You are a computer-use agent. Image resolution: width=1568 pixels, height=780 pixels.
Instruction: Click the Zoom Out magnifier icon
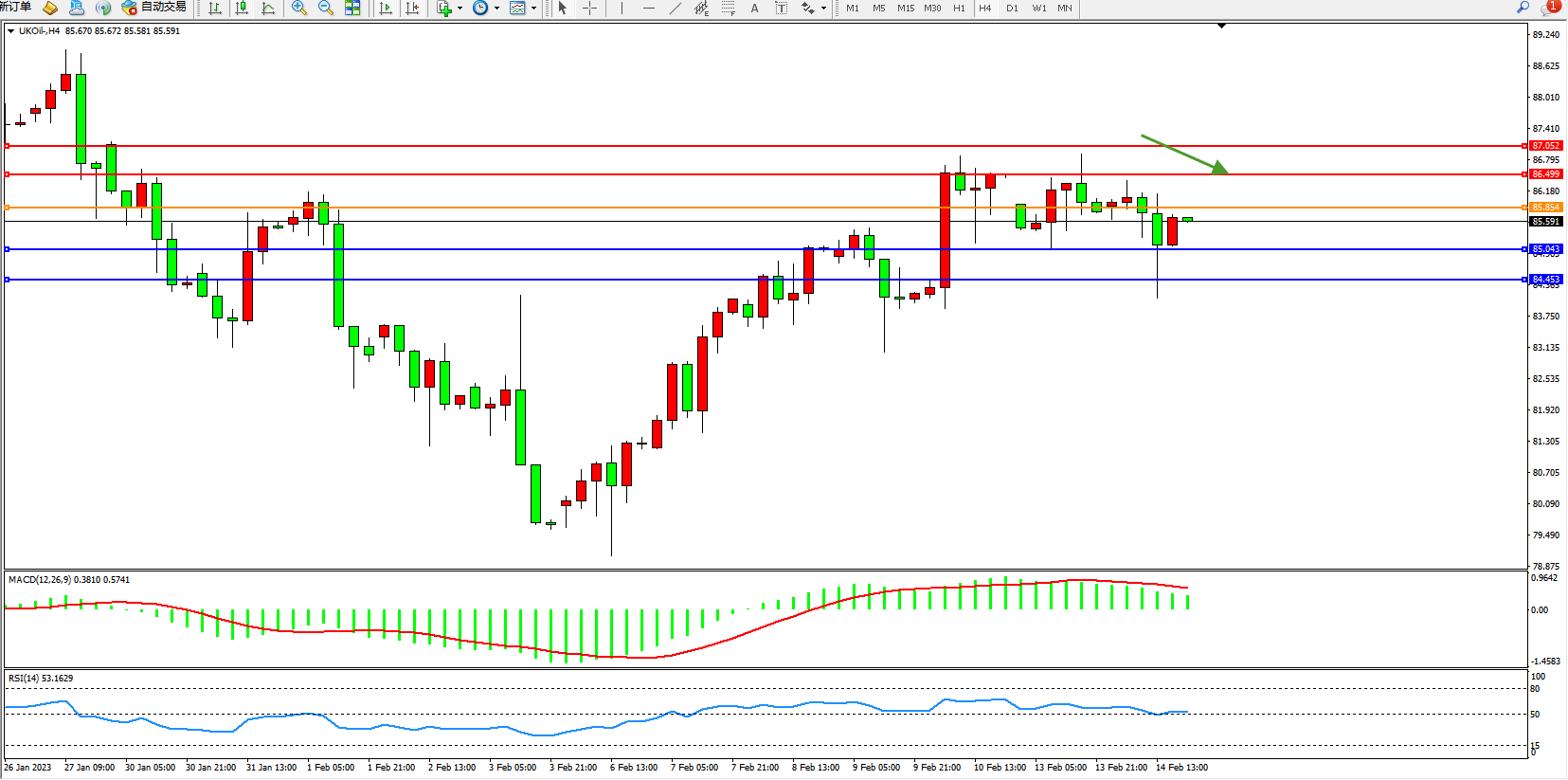click(326, 9)
